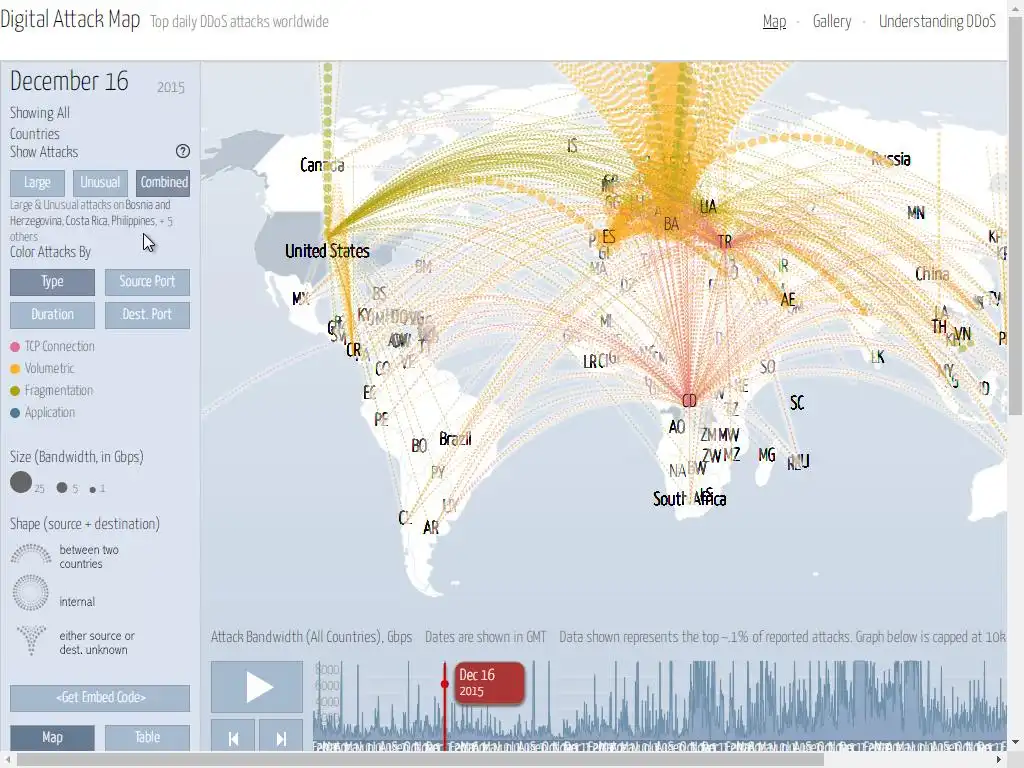Click the largest 25 Gbps size circle
This screenshot has width=1024, height=768.
[x=21, y=483]
